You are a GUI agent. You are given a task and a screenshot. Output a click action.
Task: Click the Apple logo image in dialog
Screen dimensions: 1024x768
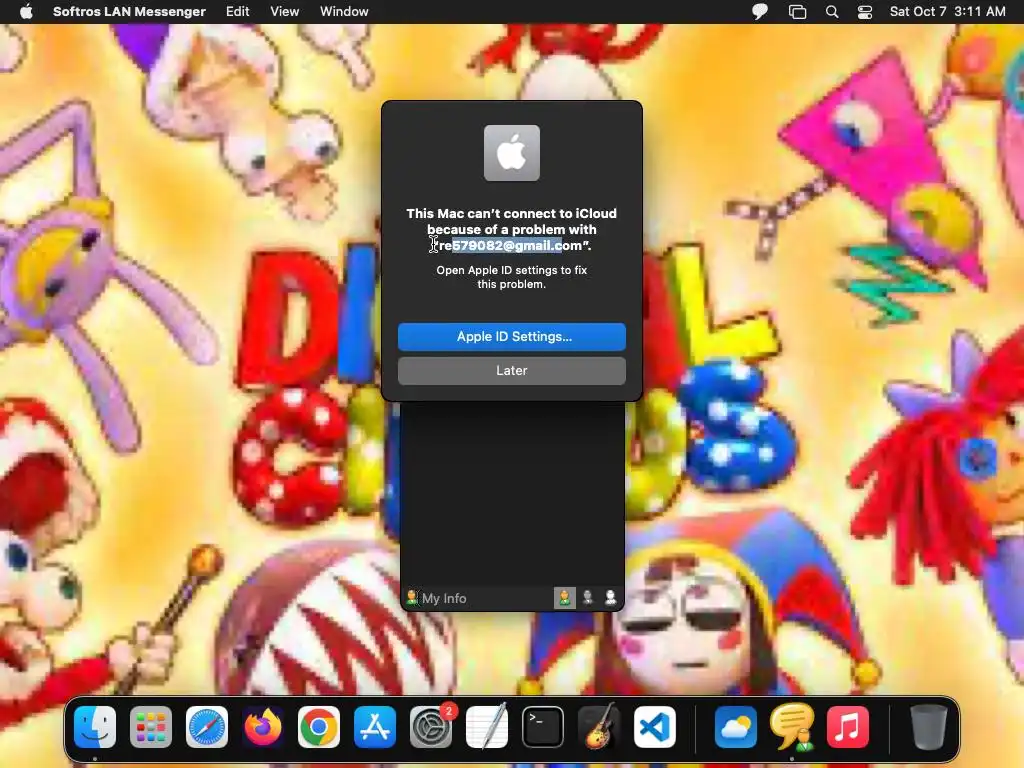pos(511,153)
